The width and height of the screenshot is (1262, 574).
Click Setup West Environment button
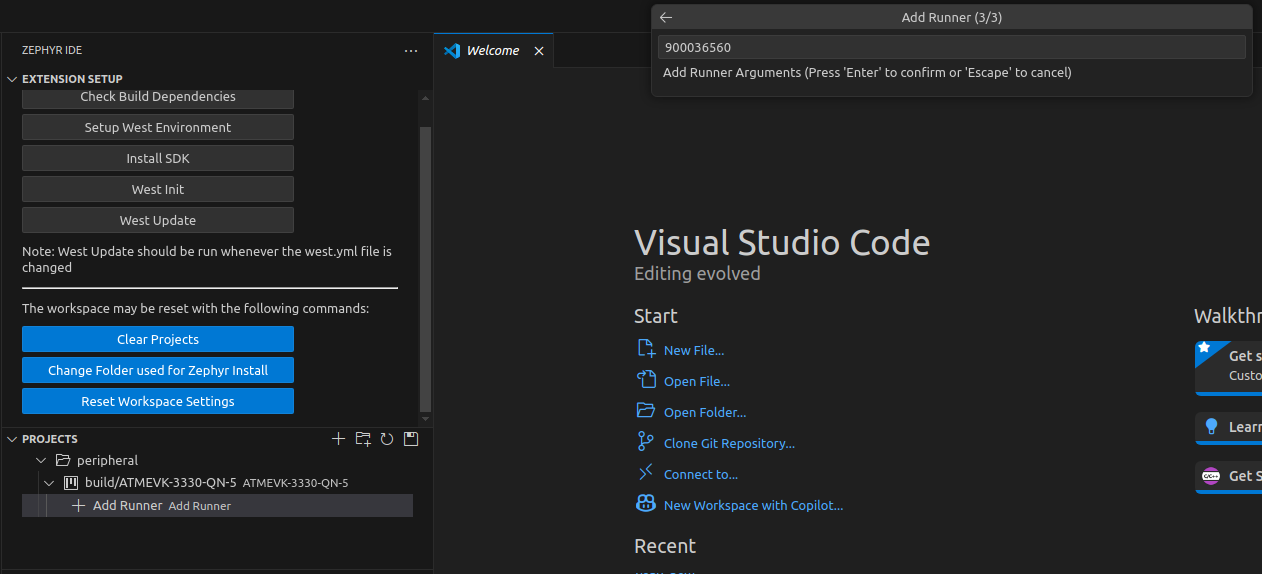[158, 128]
